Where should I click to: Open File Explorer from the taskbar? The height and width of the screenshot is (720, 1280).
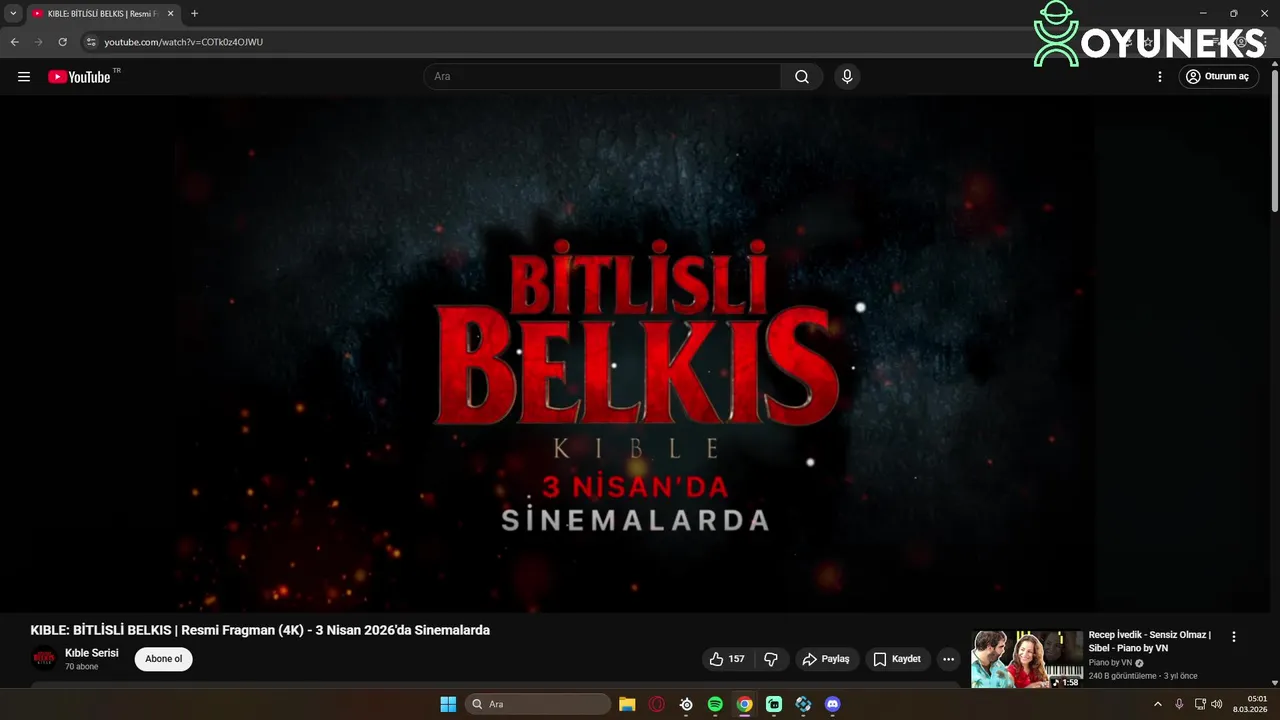627,704
